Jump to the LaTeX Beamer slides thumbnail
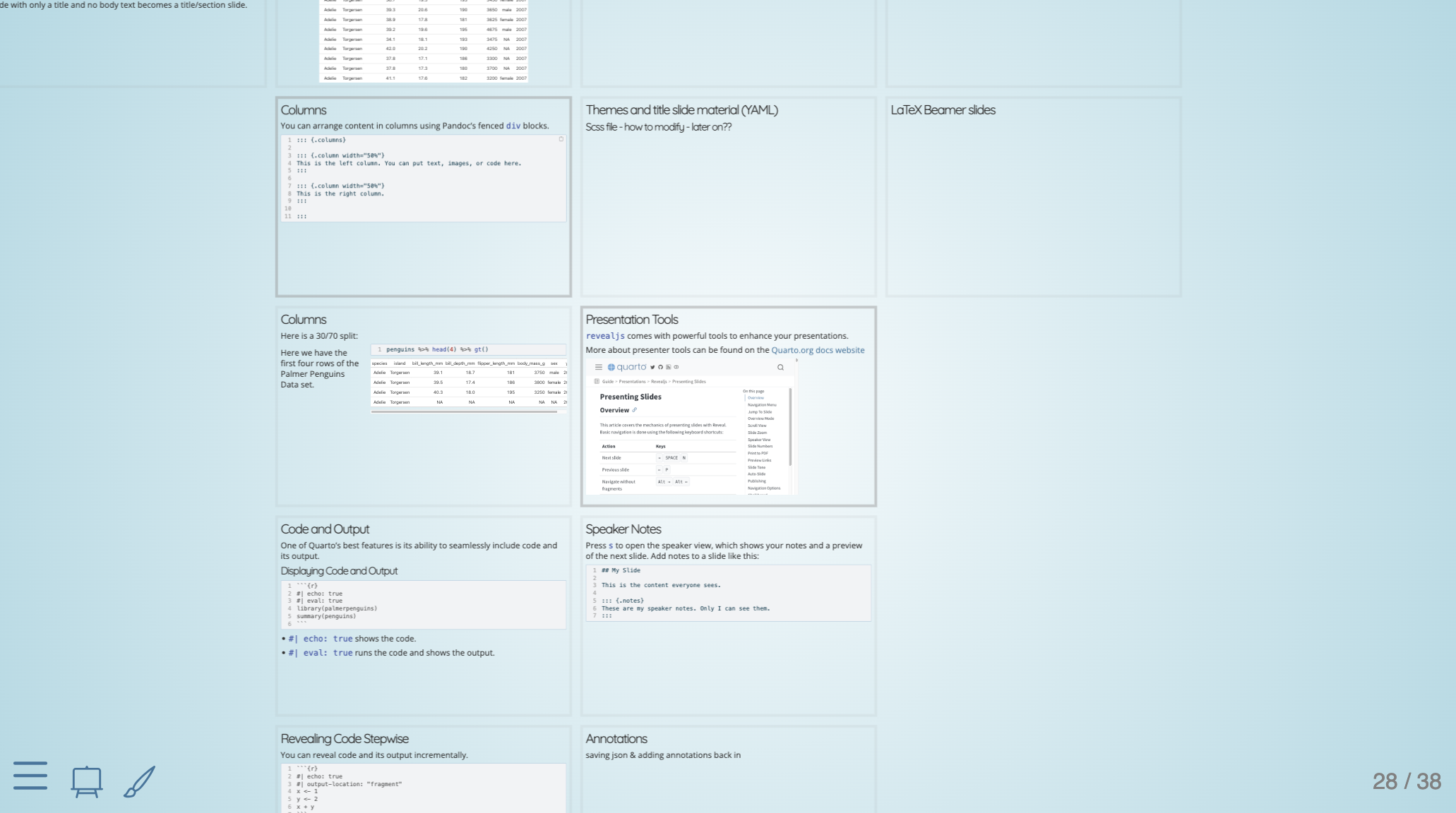 point(1033,197)
